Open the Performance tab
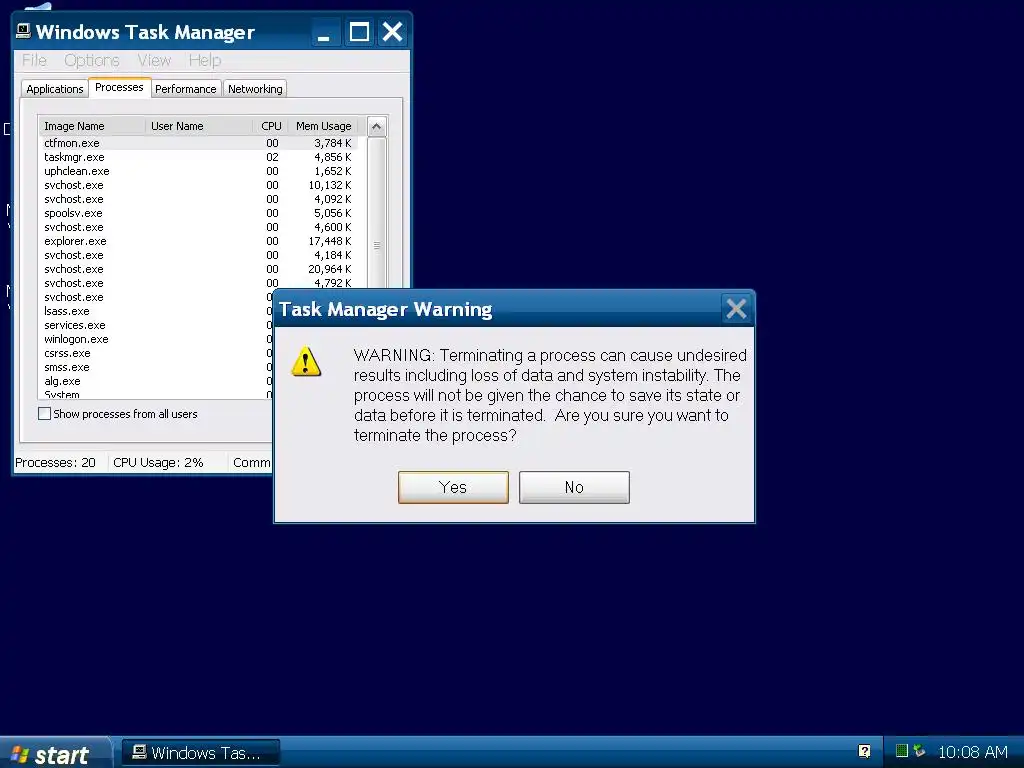The image size is (1024, 768). click(x=185, y=89)
